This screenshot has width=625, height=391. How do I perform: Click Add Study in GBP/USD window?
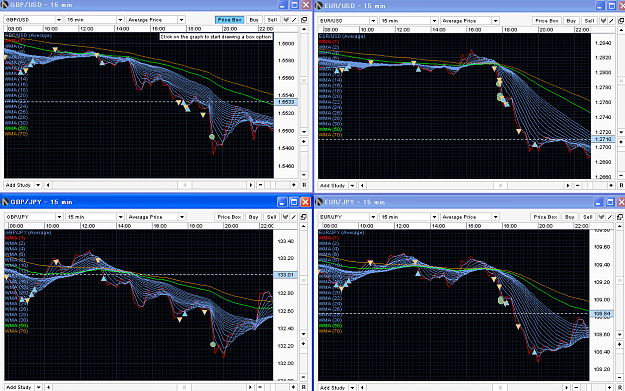(18, 185)
